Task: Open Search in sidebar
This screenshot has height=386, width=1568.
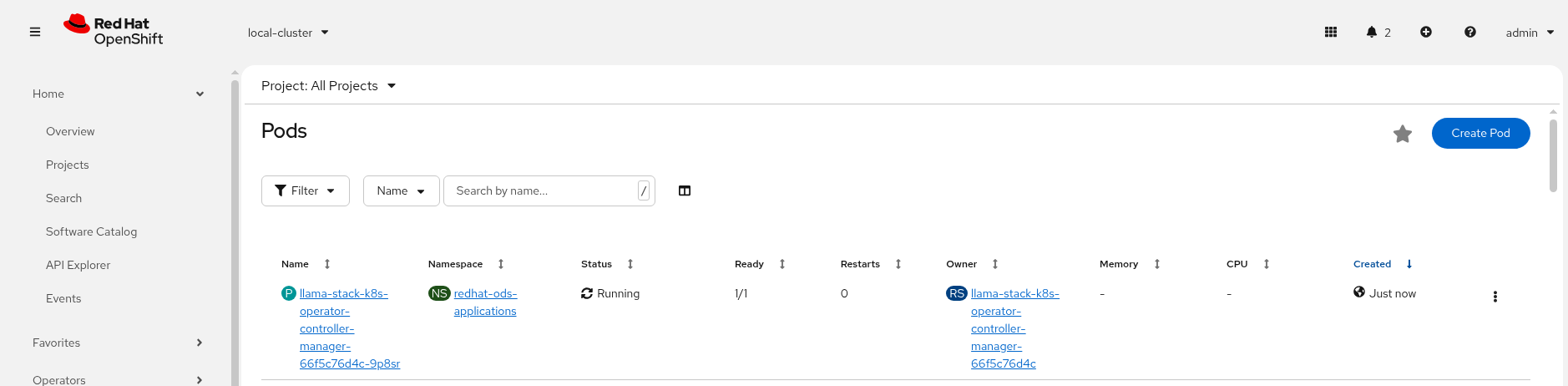Action: click(64, 198)
